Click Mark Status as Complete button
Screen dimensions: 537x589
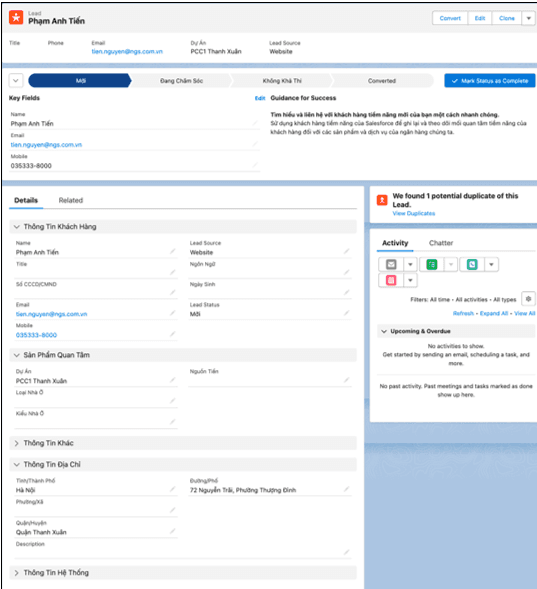pyautogui.click(x=490, y=81)
